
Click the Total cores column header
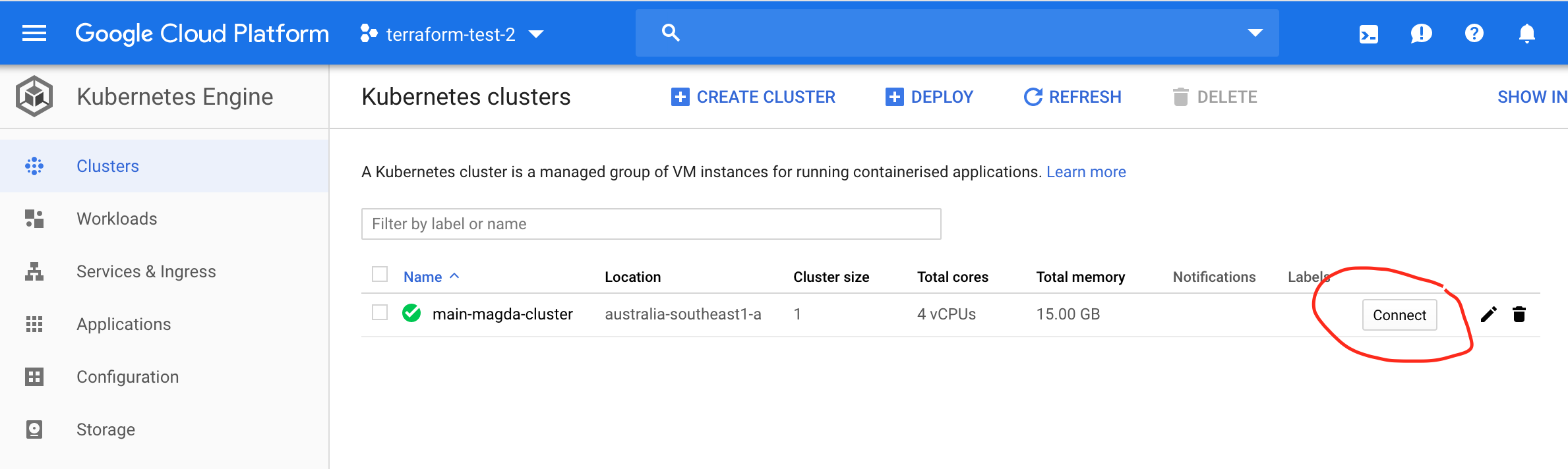point(952,277)
